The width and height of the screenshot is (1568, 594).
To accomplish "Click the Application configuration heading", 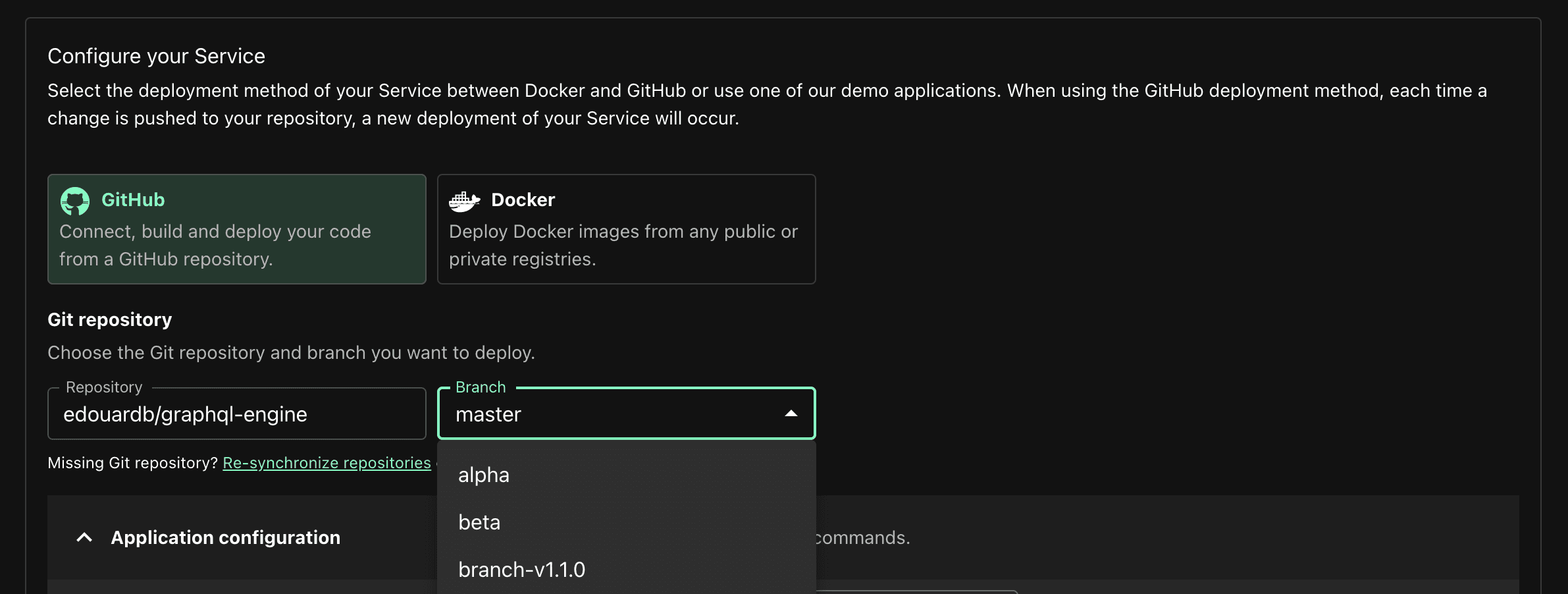I will click(225, 537).
